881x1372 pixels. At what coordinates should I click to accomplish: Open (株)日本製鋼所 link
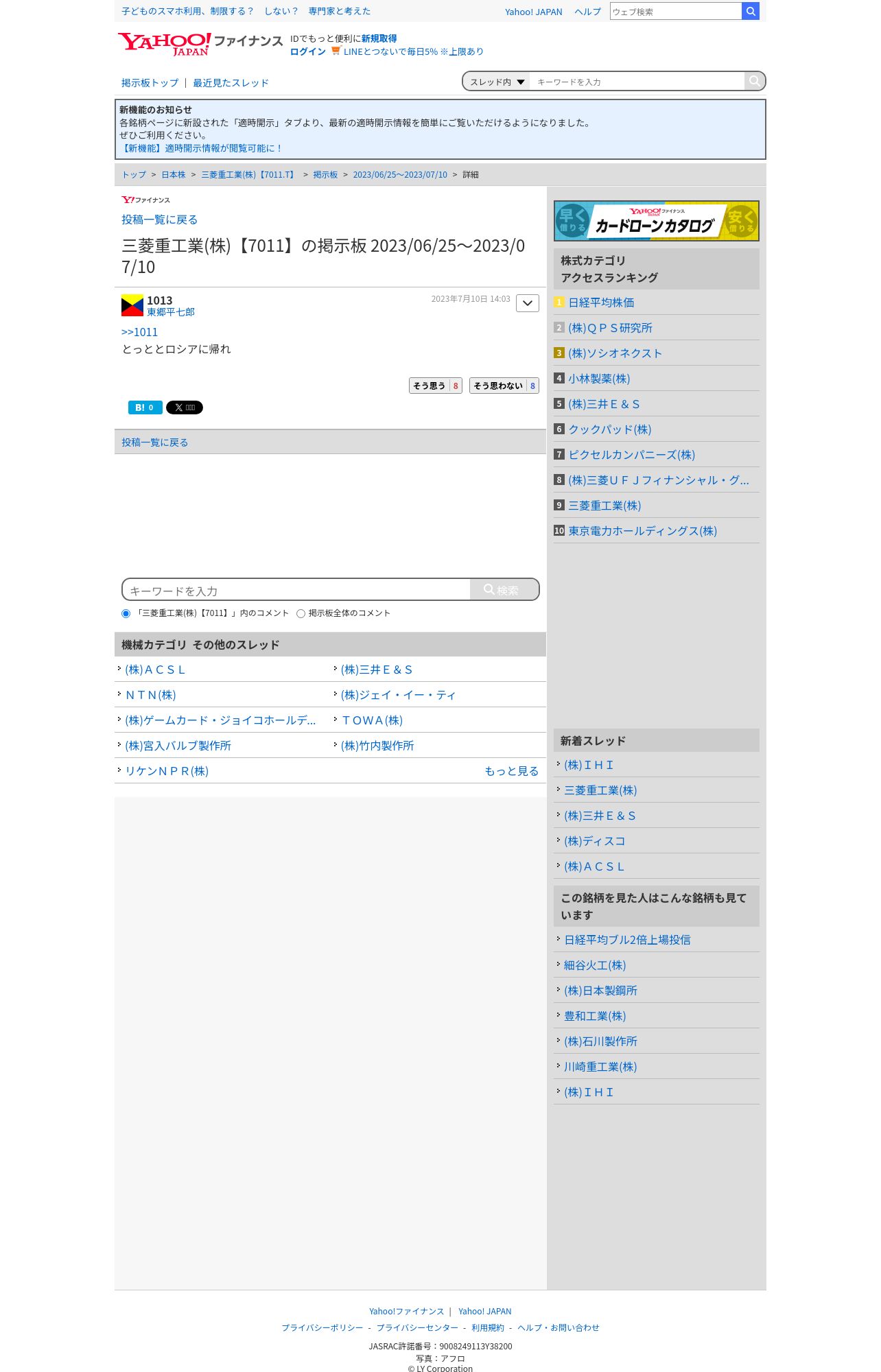coord(600,991)
